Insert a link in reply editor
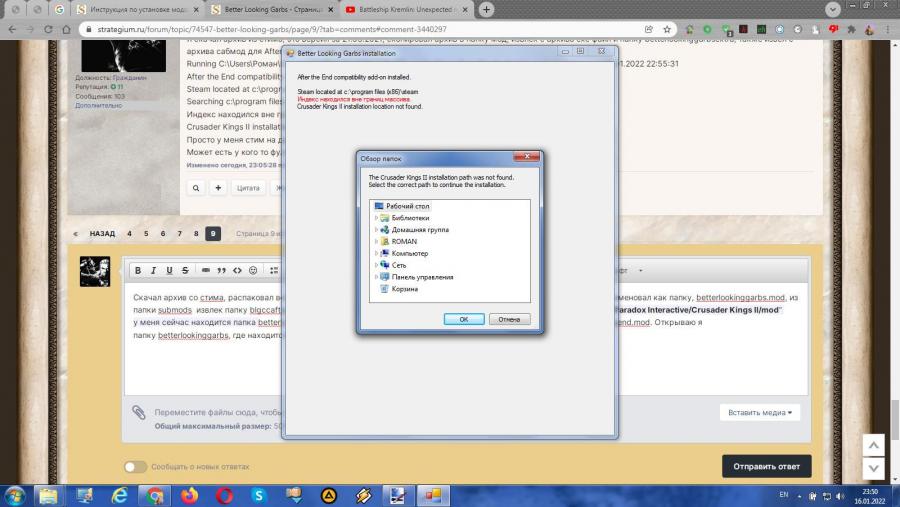Image resolution: width=900 pixels, height=507 pixels. (205, 270)
